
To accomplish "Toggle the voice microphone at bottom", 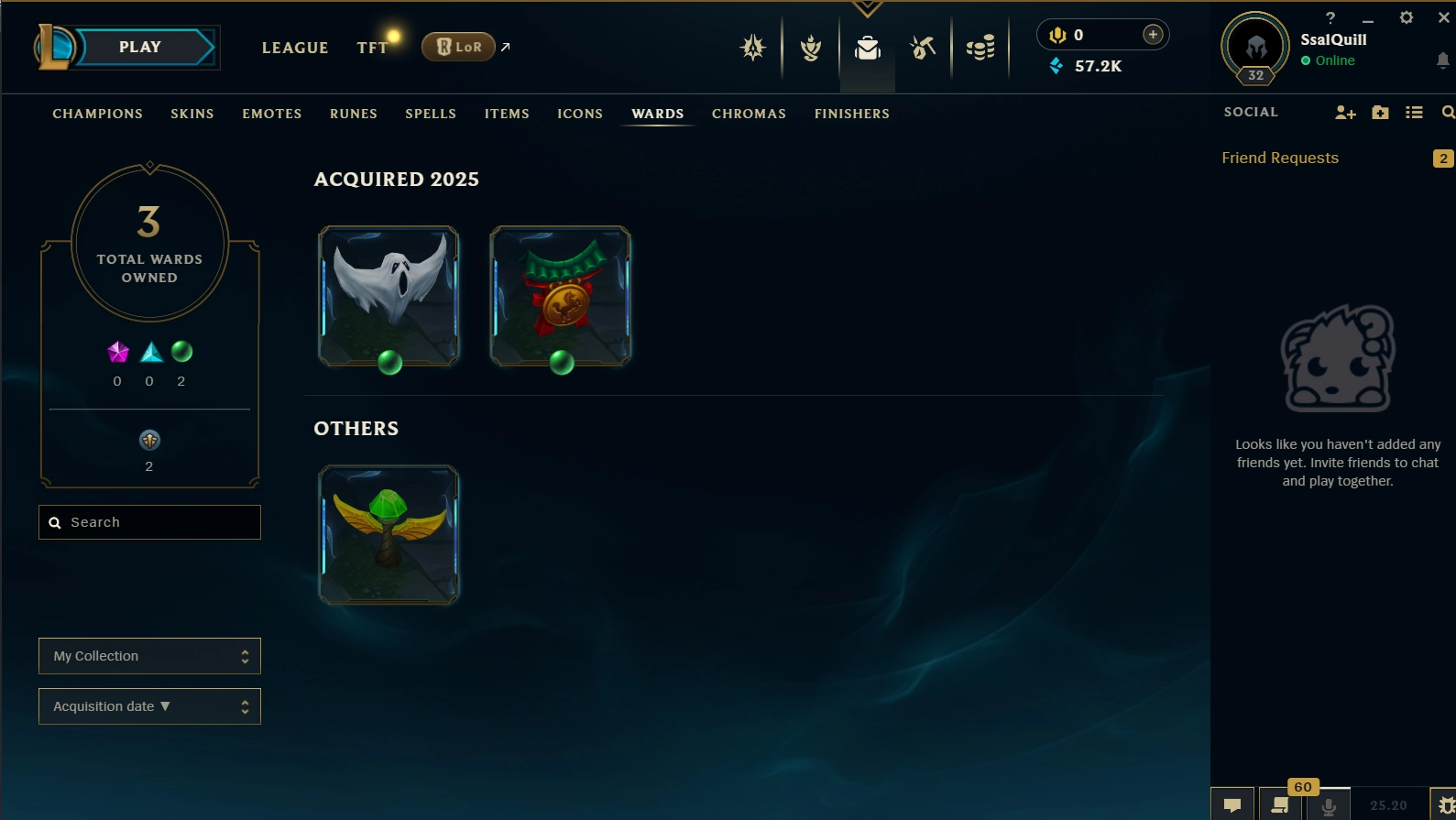I will pyautogui.click(x=1329, y=805).
